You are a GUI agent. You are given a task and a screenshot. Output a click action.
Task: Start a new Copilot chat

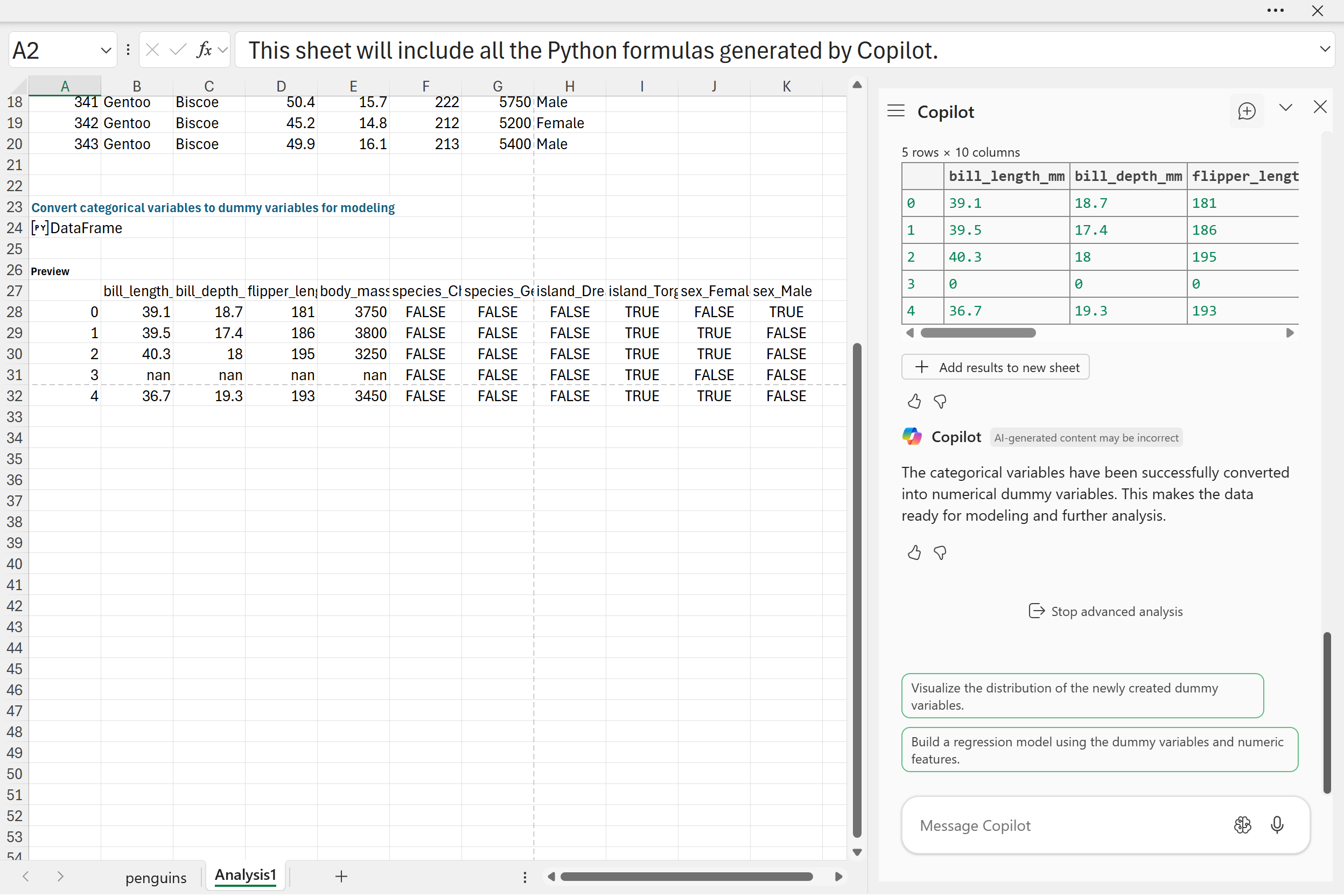[1247, 111]
